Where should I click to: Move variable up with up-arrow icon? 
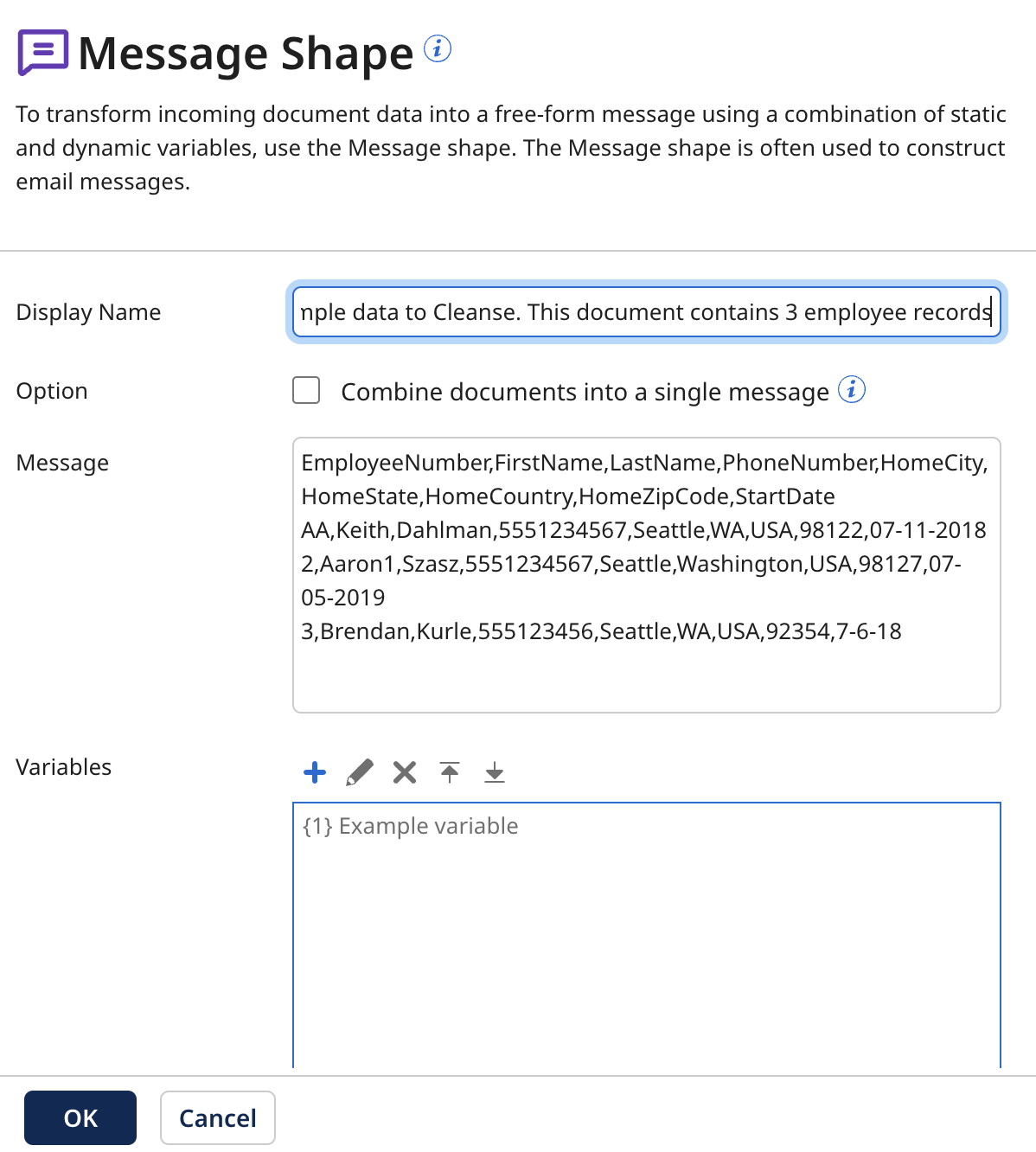coord(450,772)
